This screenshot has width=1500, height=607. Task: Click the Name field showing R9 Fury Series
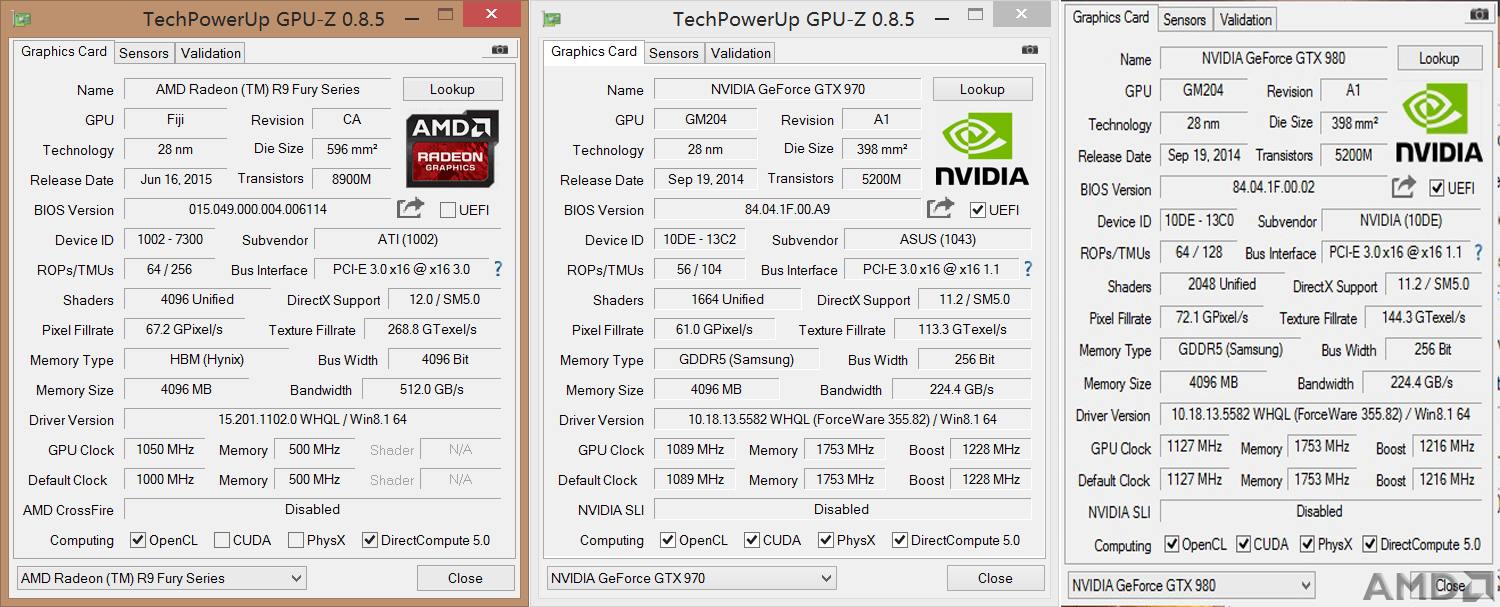point(258,89)
